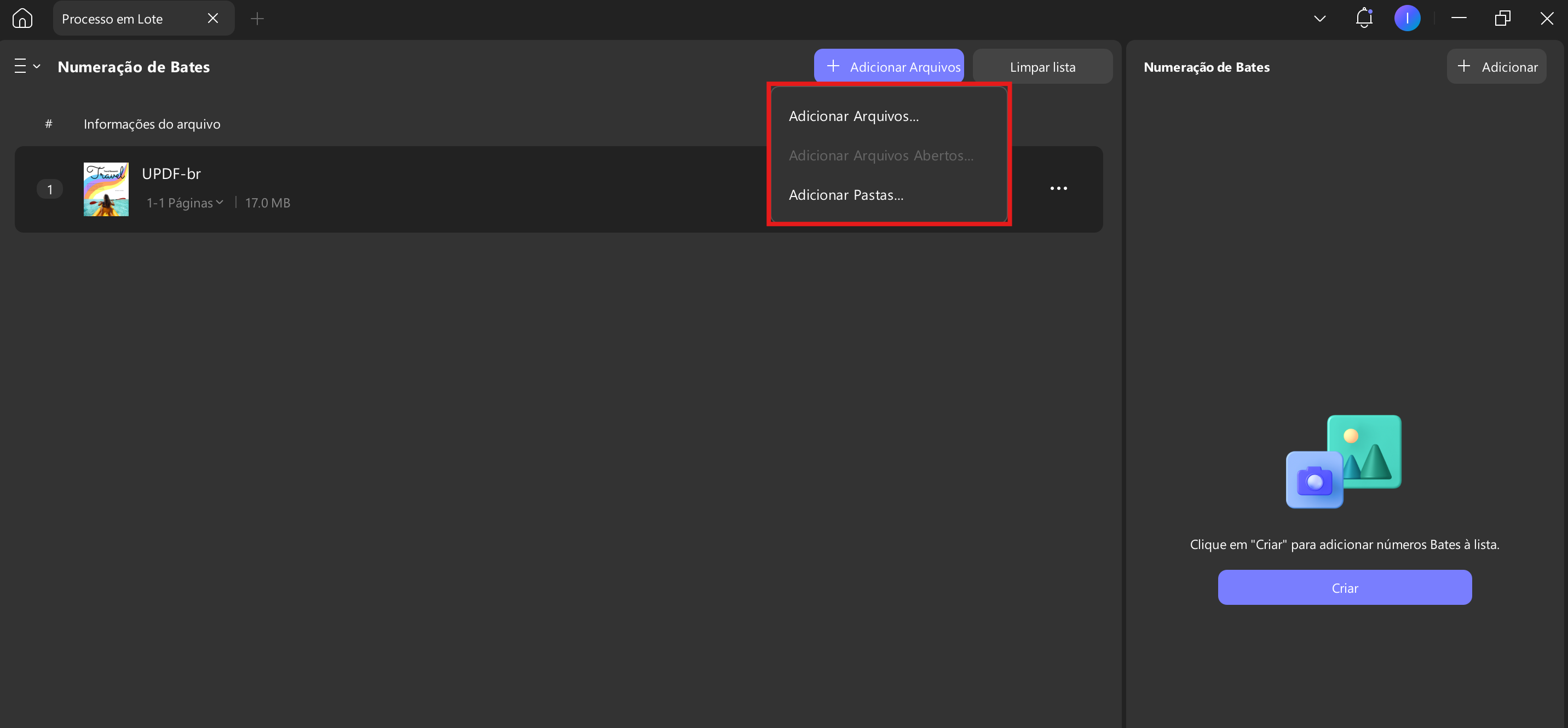This screenshot has height=728, width=1568.
Task: Open notifications bell icon
Action: click(1364, 18)
